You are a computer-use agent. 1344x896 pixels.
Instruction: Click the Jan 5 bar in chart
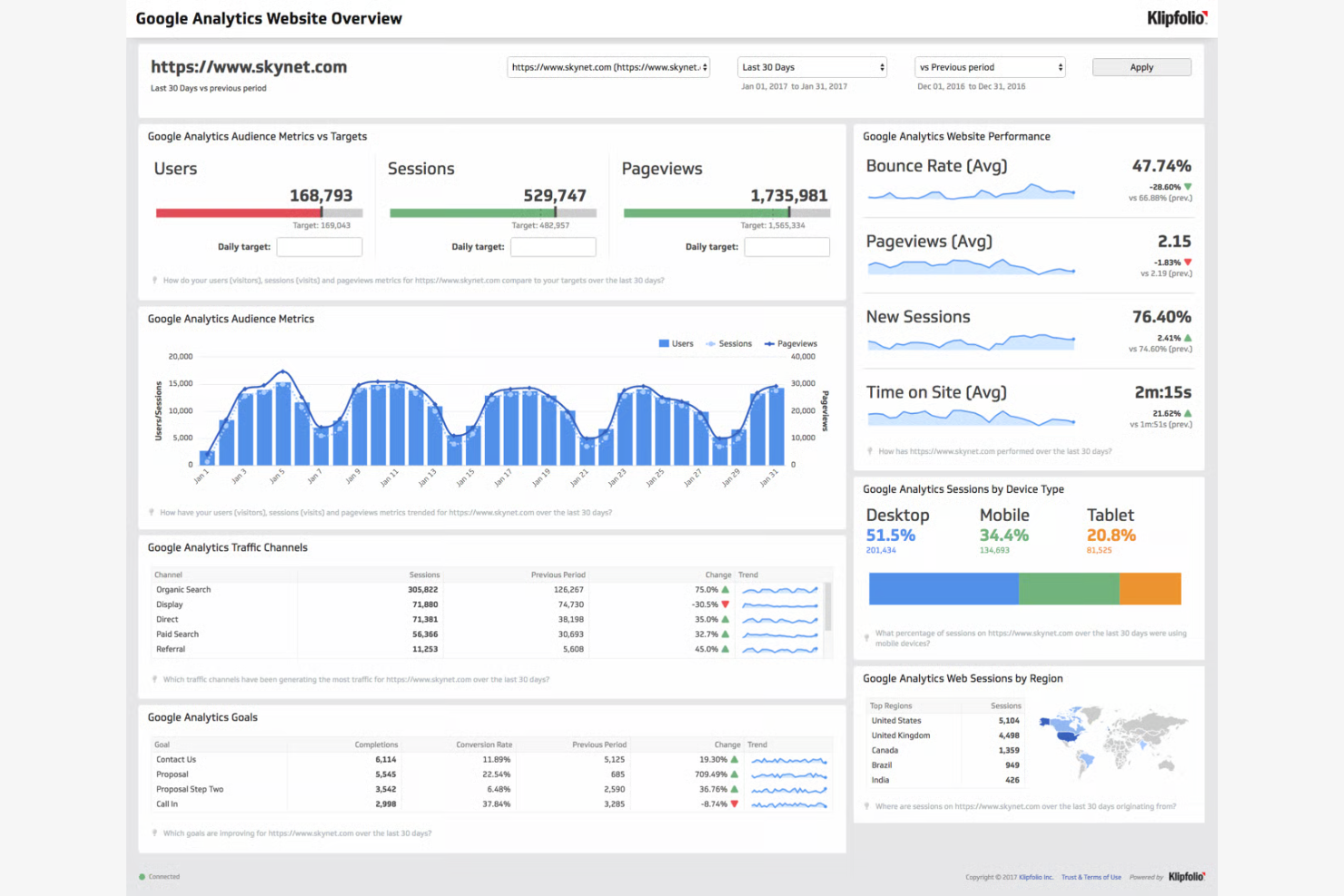tap(283, 423)
